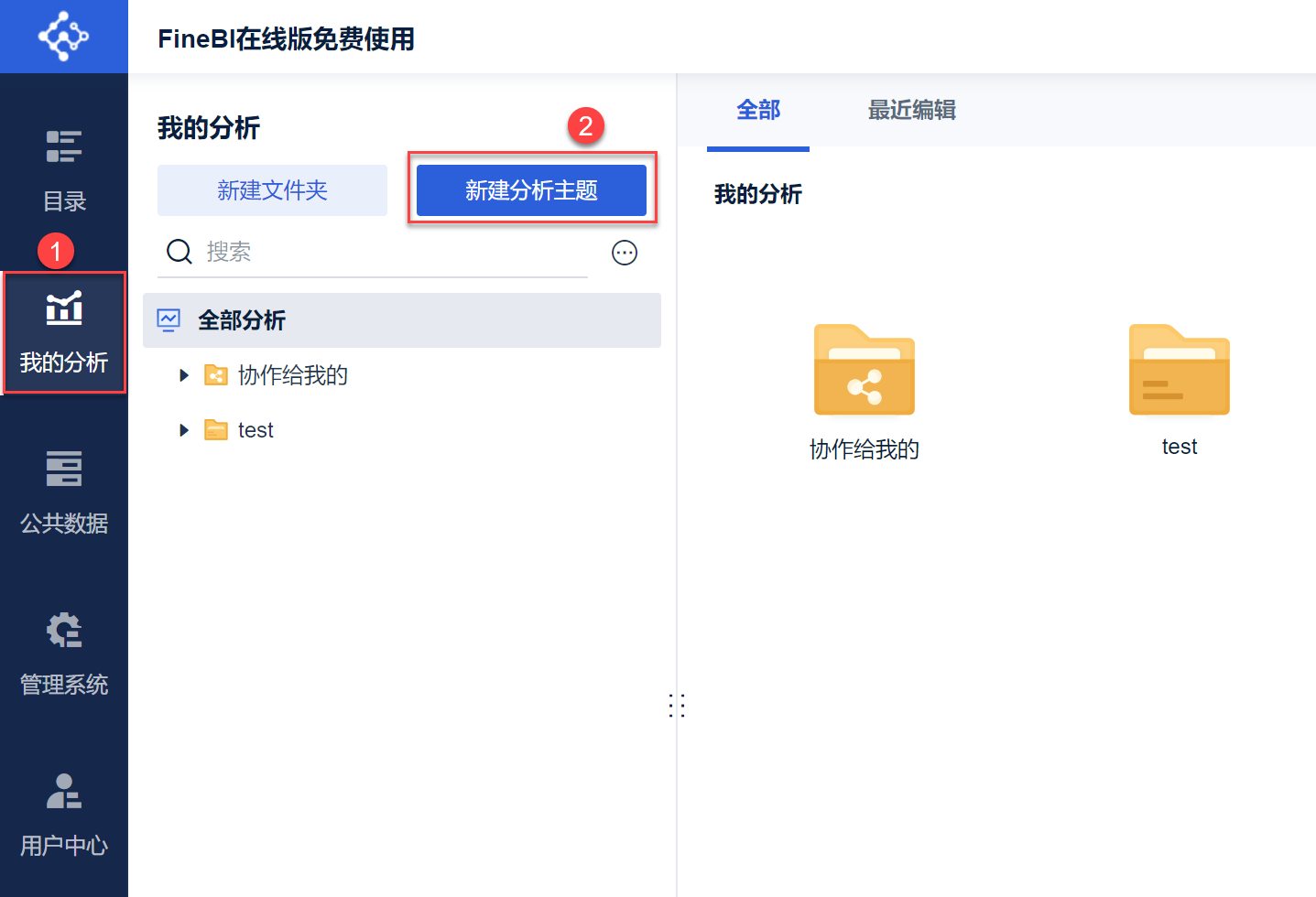The height and width of the screenshot is (897, 1316).
Task: Open the test large folder thumbnail
Action: pos(1180,370)
